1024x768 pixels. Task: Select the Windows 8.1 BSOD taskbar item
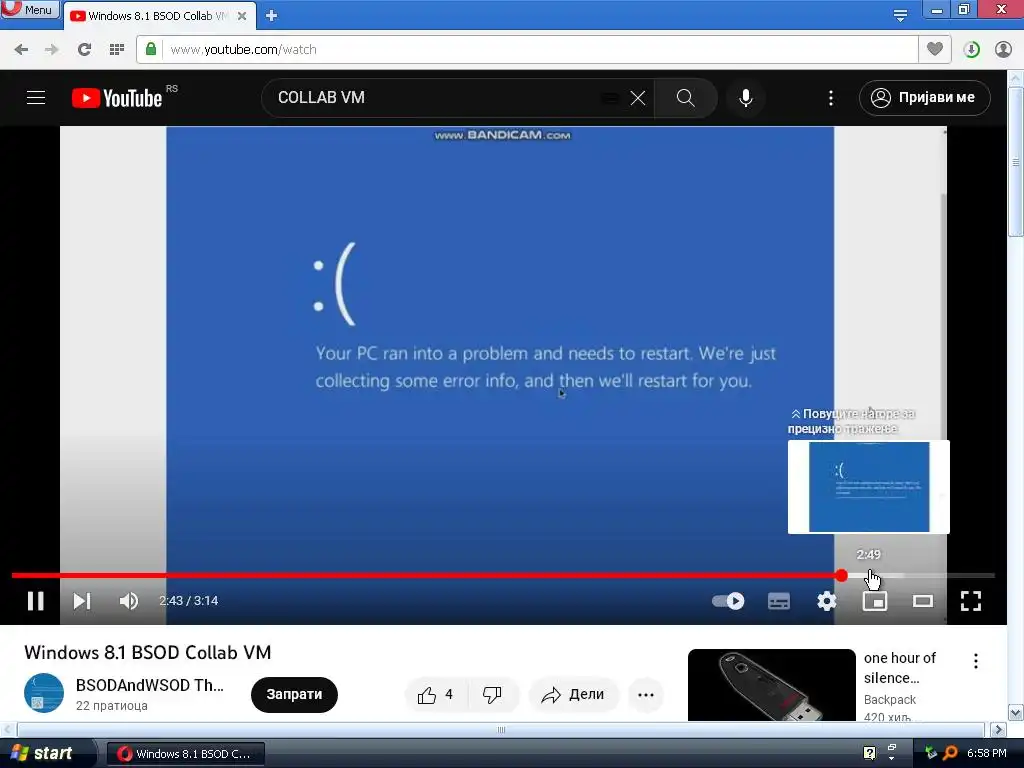186,754
